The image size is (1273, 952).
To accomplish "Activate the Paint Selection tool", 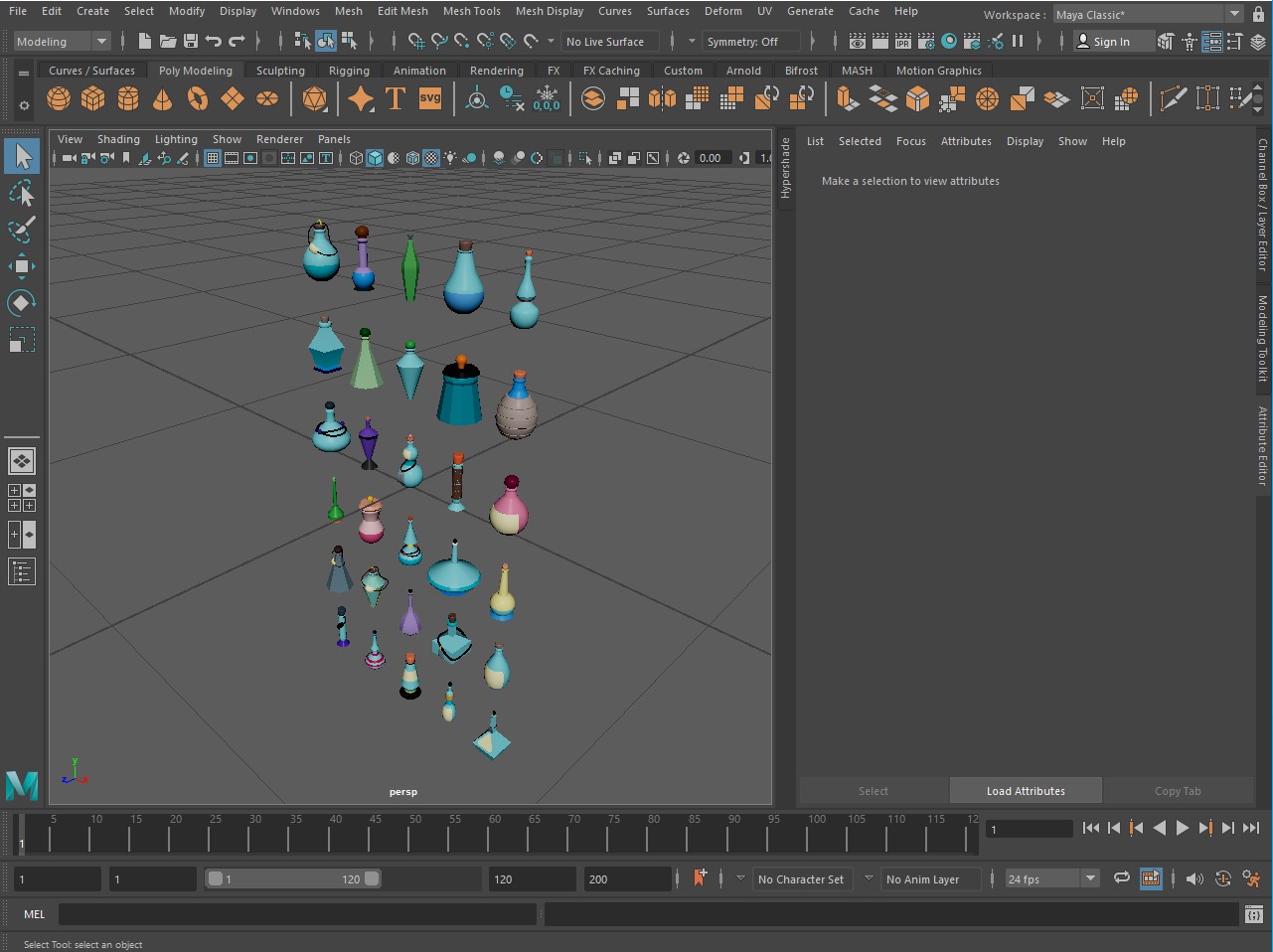I will tap(22, 230).
